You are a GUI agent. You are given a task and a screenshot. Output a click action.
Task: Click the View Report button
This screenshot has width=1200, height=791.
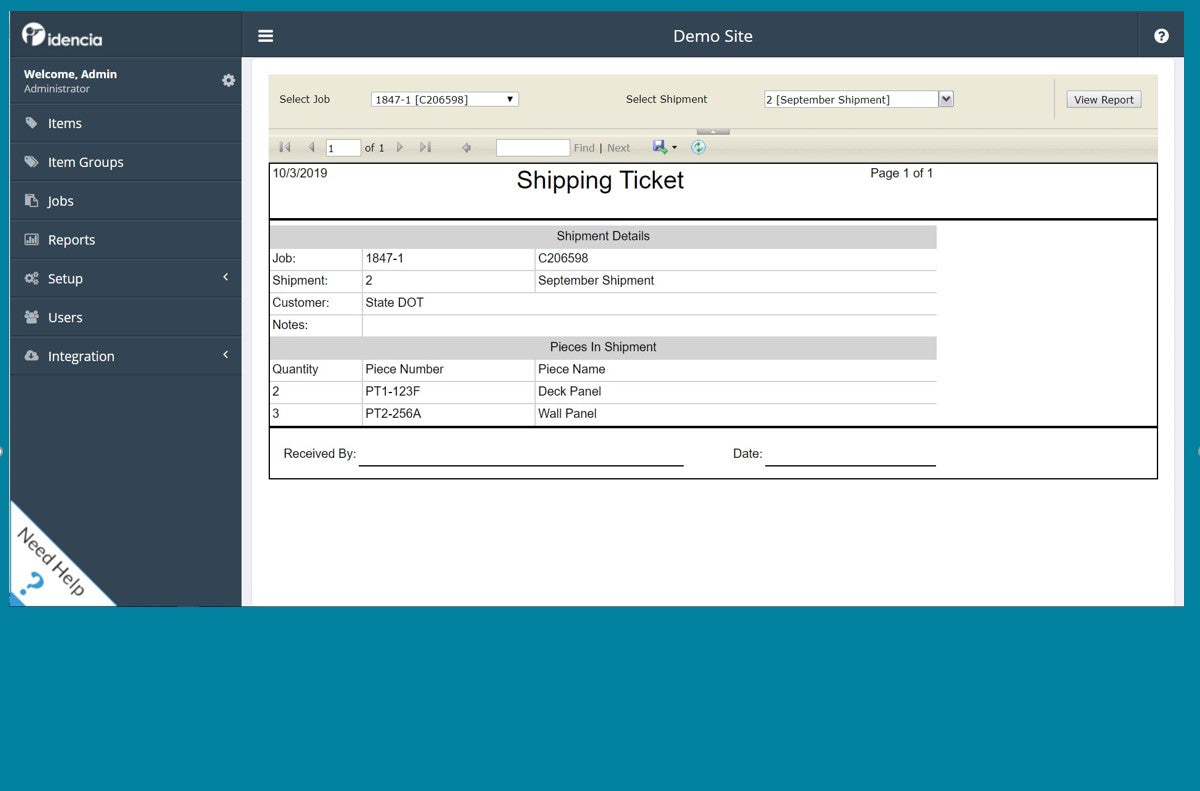coord(1103,99)
